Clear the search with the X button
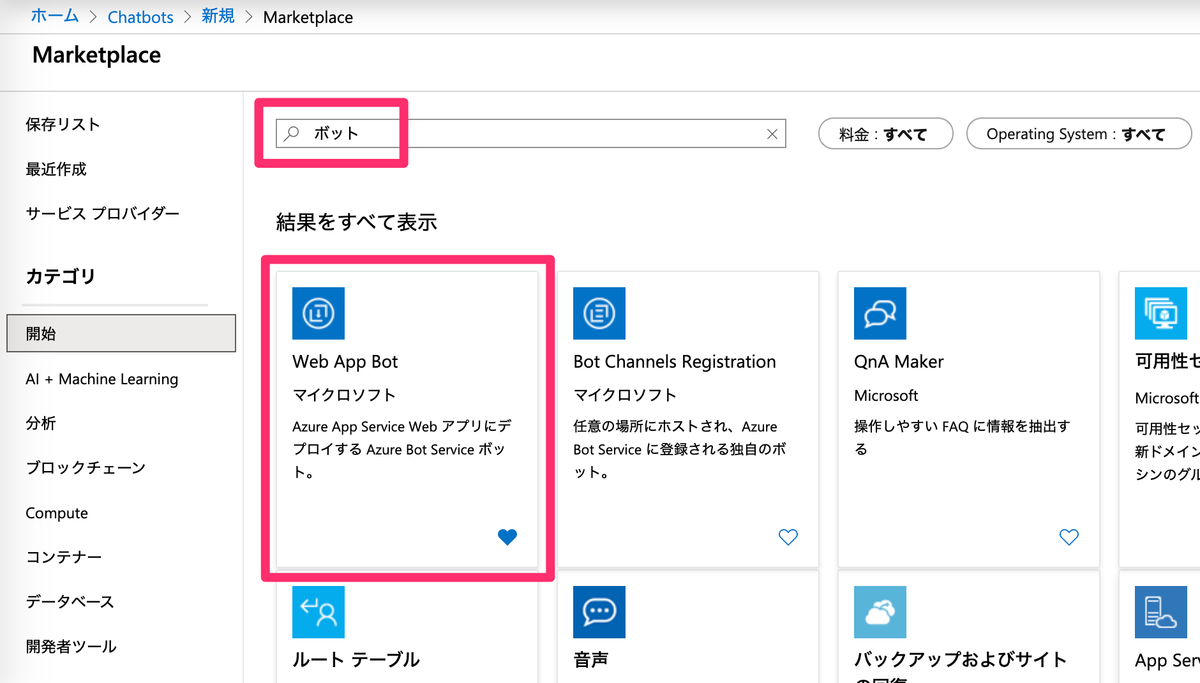 coord(771,133)
